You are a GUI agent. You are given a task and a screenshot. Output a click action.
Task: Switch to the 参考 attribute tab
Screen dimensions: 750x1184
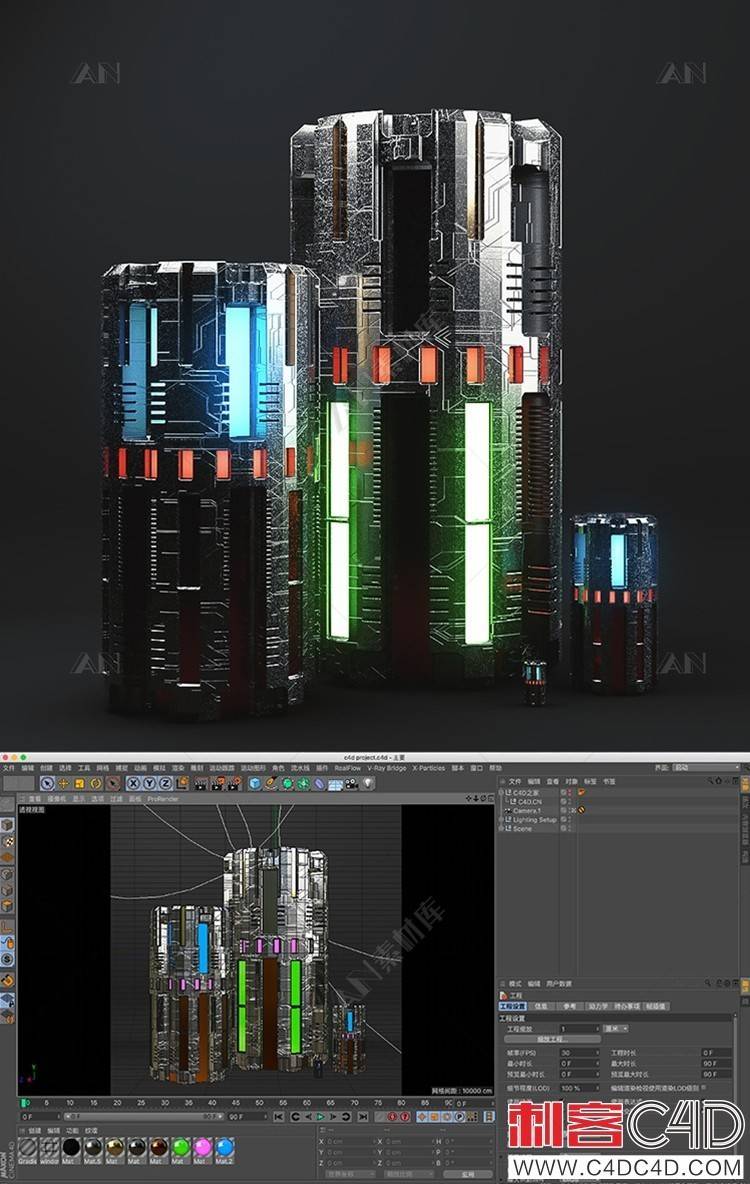coord(569,1006)
